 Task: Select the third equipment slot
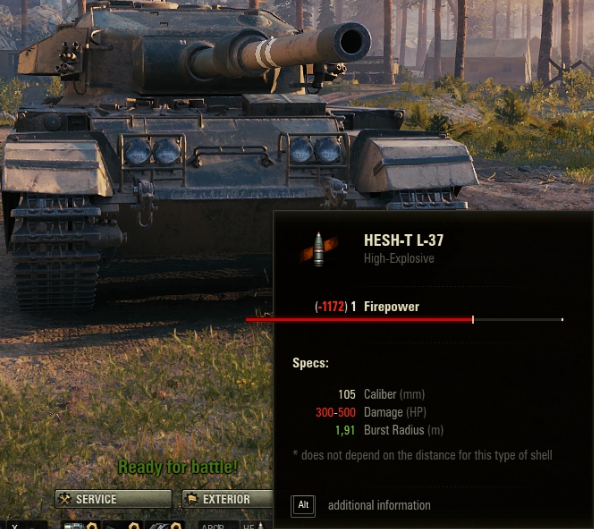pos(165,525)
